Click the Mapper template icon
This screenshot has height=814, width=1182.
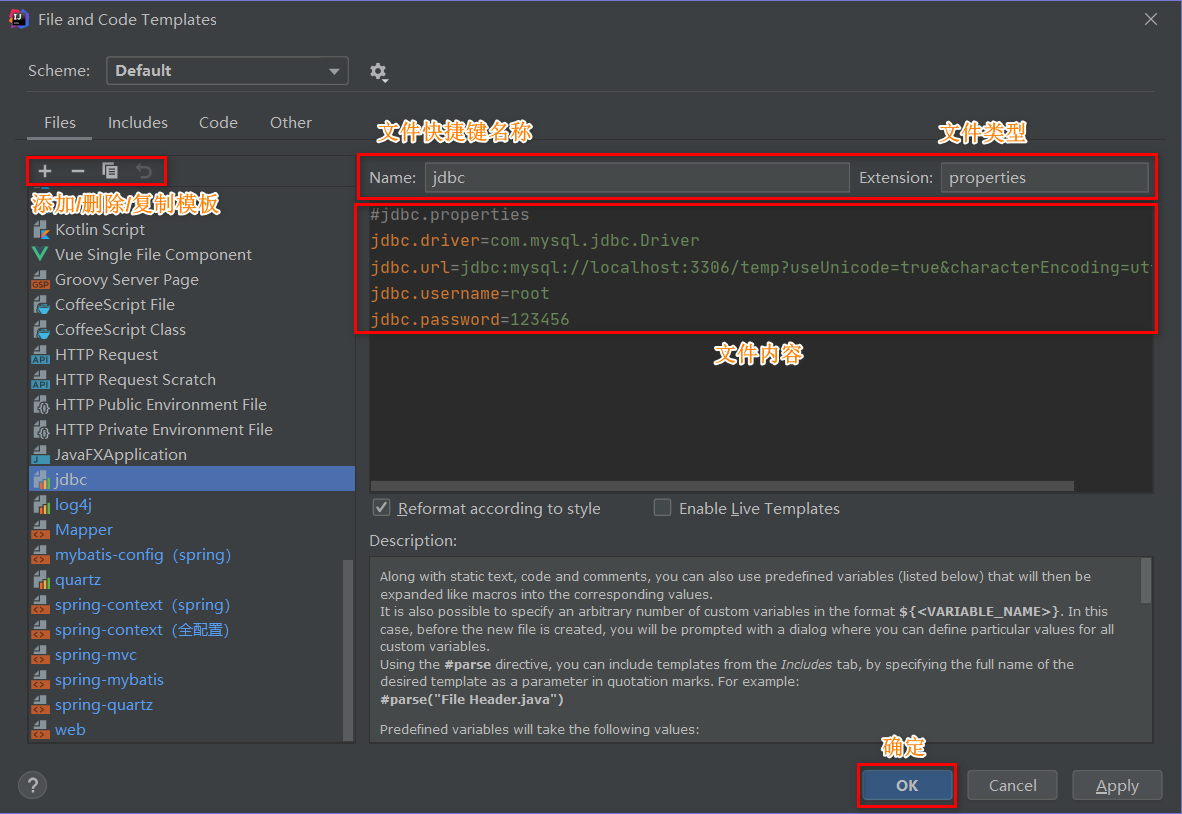click(x=41, y=530)
